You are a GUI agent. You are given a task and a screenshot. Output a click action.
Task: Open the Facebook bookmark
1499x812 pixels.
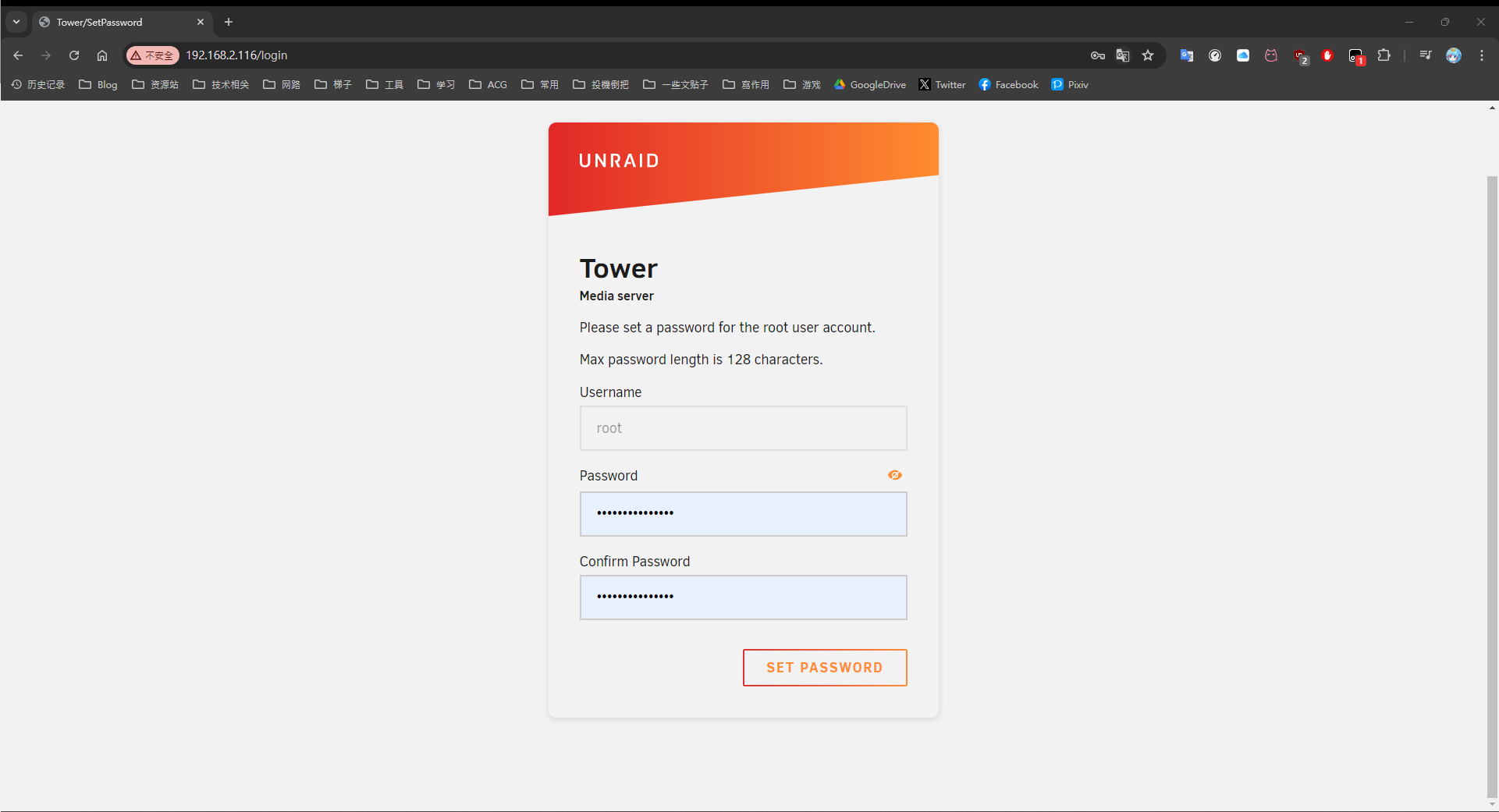point(1009,84)
